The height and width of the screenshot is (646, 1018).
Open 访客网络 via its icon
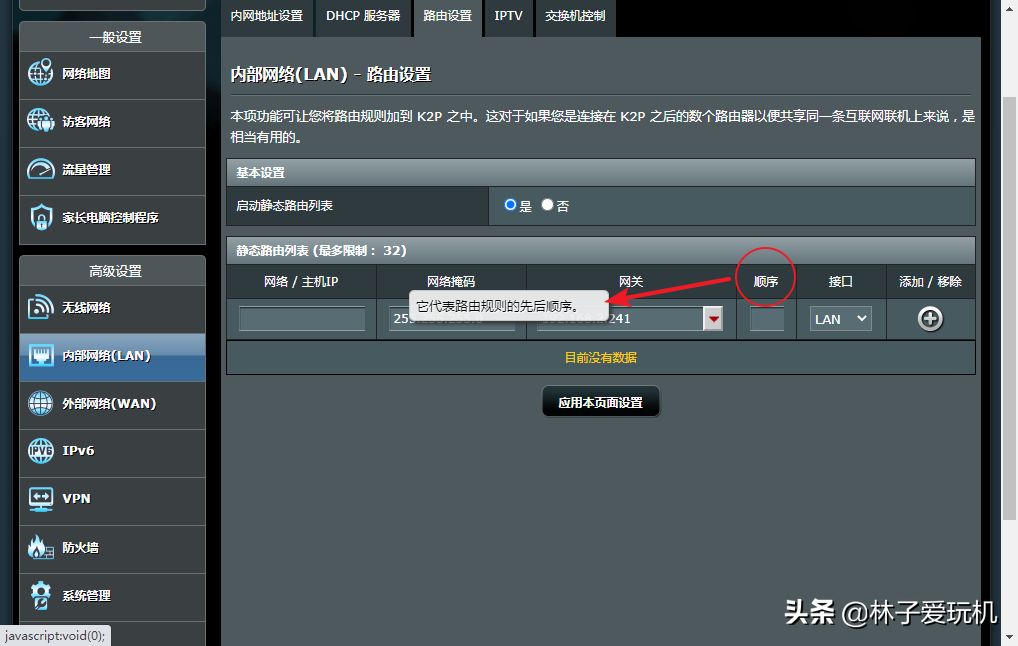click(x=41, y=121)
